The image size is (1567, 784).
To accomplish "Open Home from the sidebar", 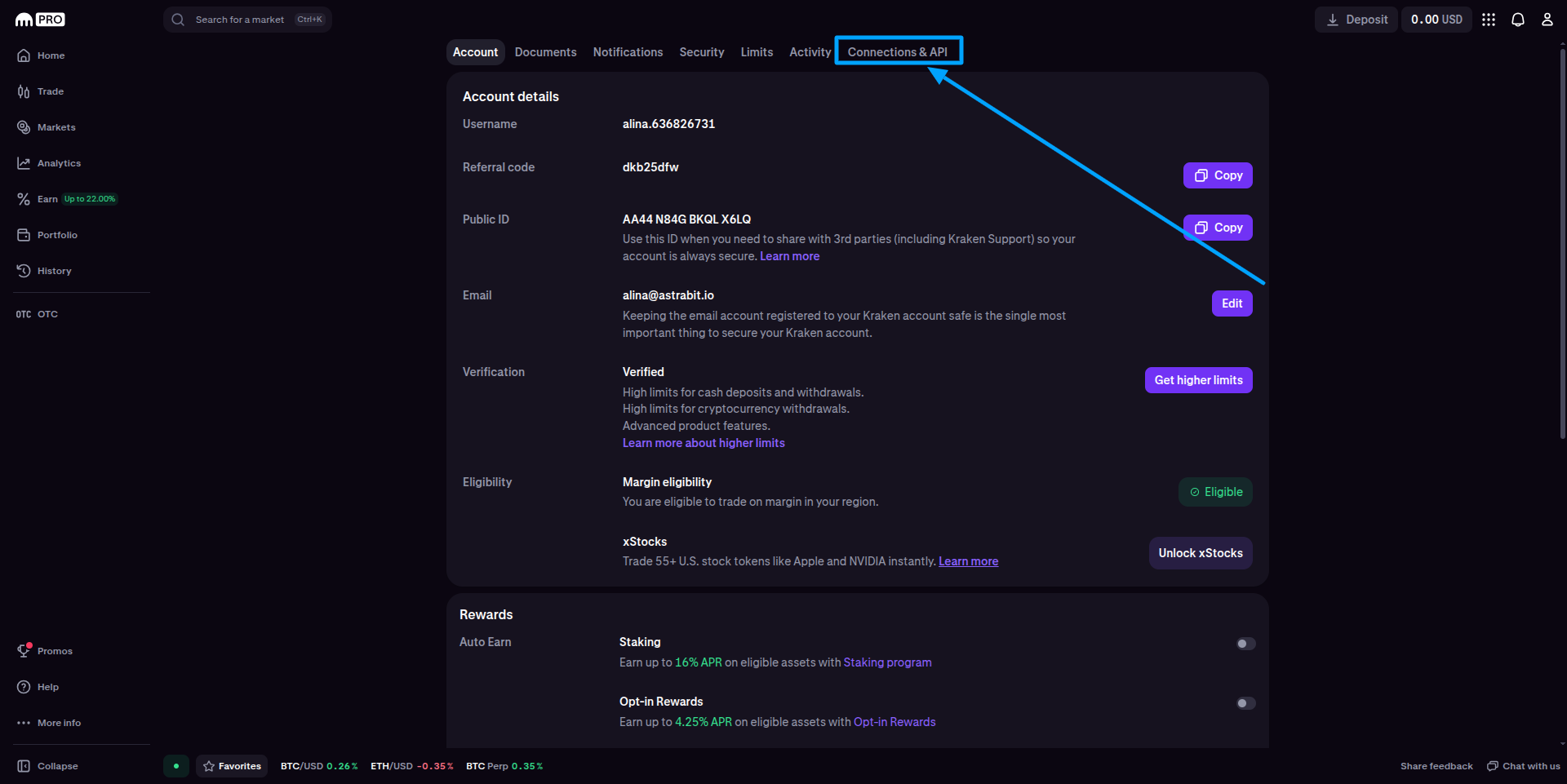I will [x=41, y=55].
